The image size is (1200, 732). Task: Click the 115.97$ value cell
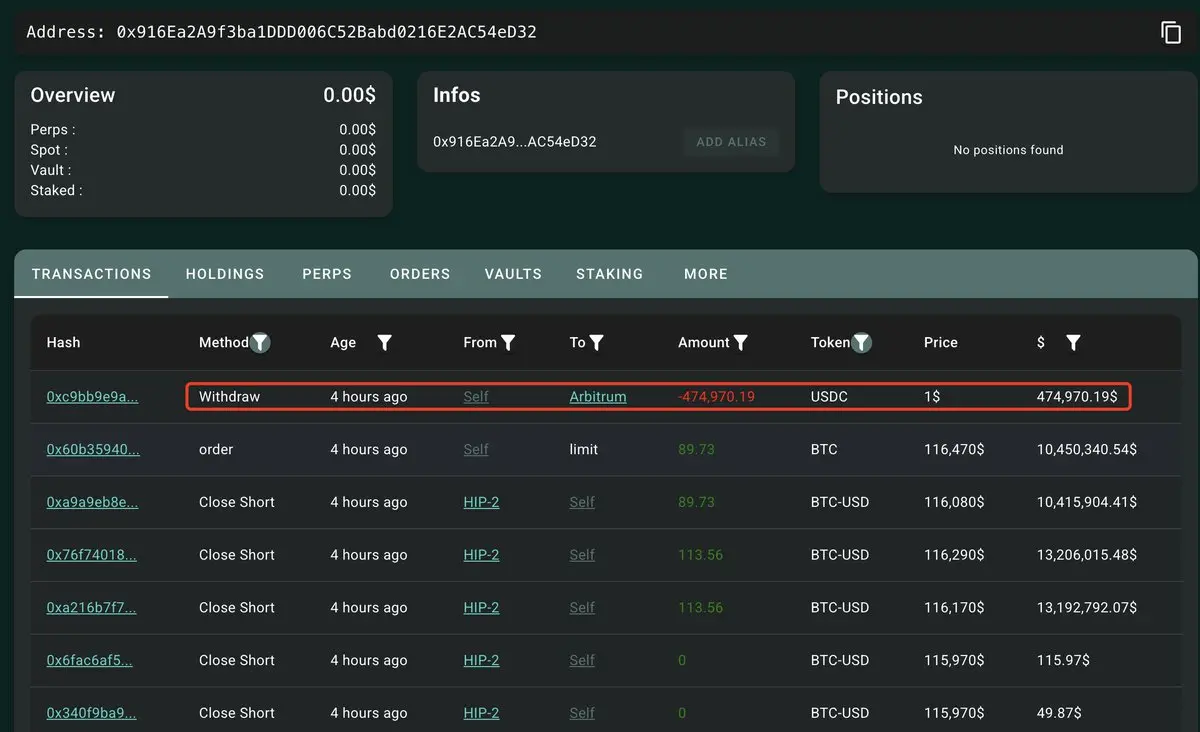(x=1063, y=661)
